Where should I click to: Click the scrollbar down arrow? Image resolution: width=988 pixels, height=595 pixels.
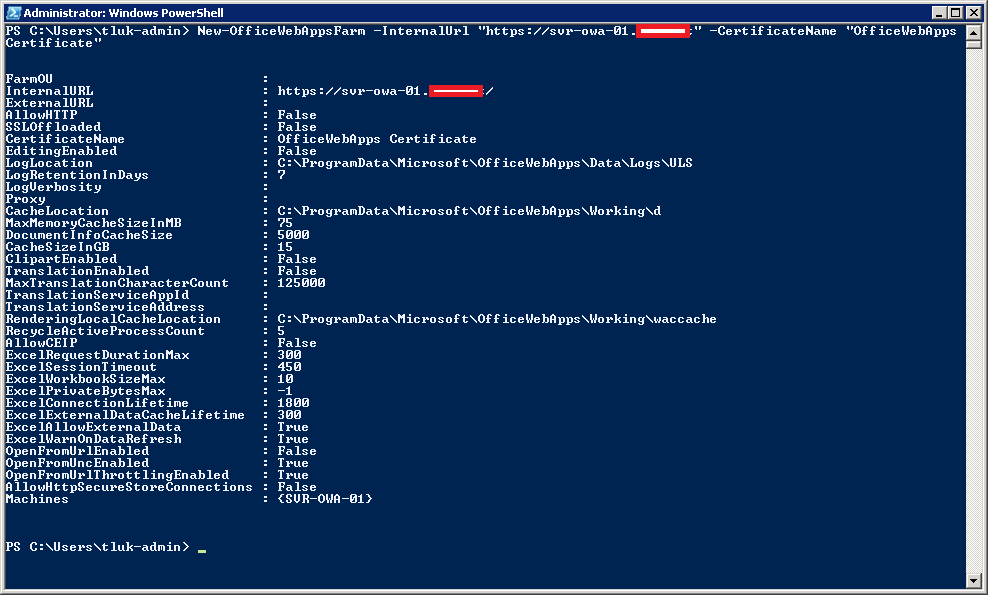[x=975, y=580]
